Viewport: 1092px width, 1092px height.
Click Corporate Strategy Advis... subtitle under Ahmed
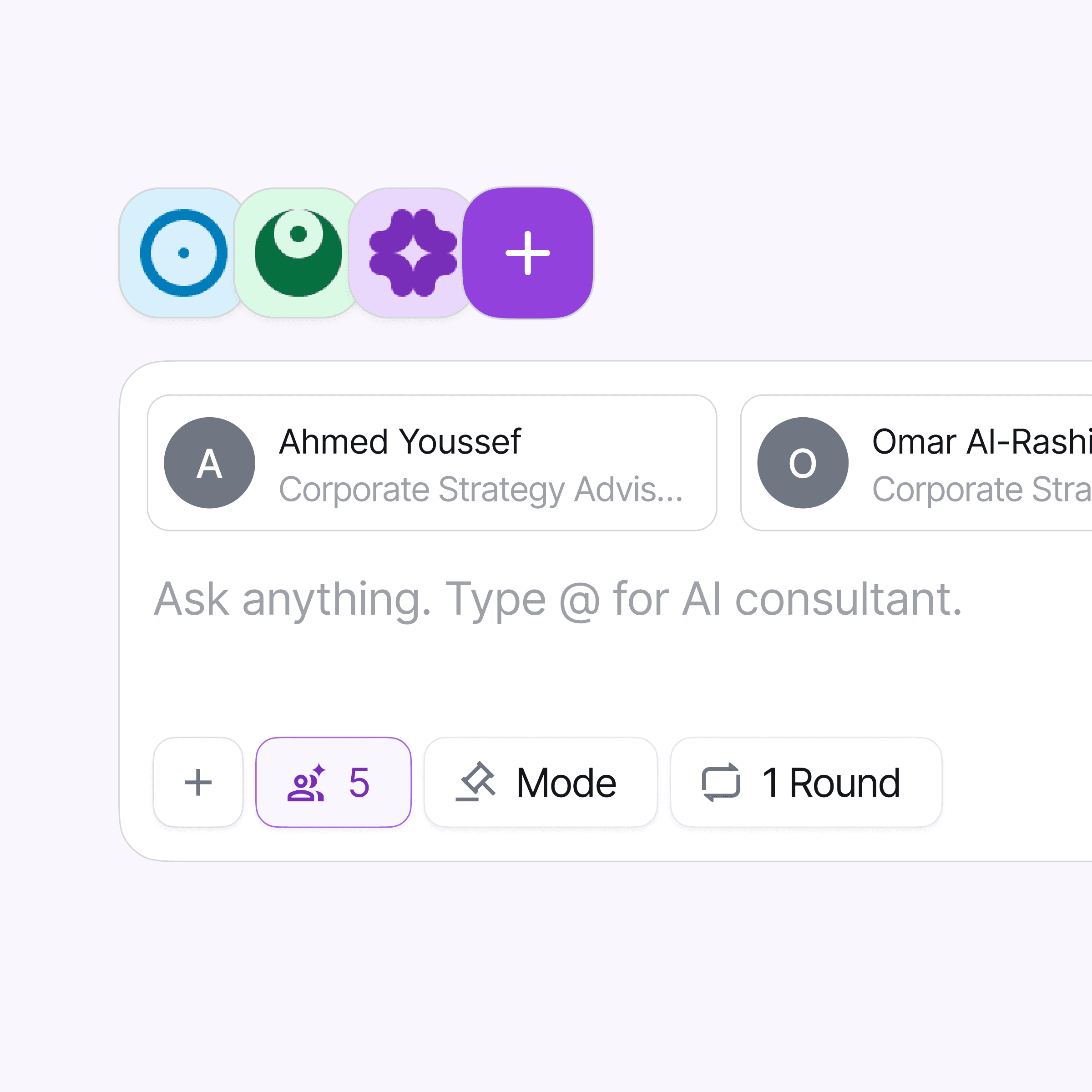point(481,490)
